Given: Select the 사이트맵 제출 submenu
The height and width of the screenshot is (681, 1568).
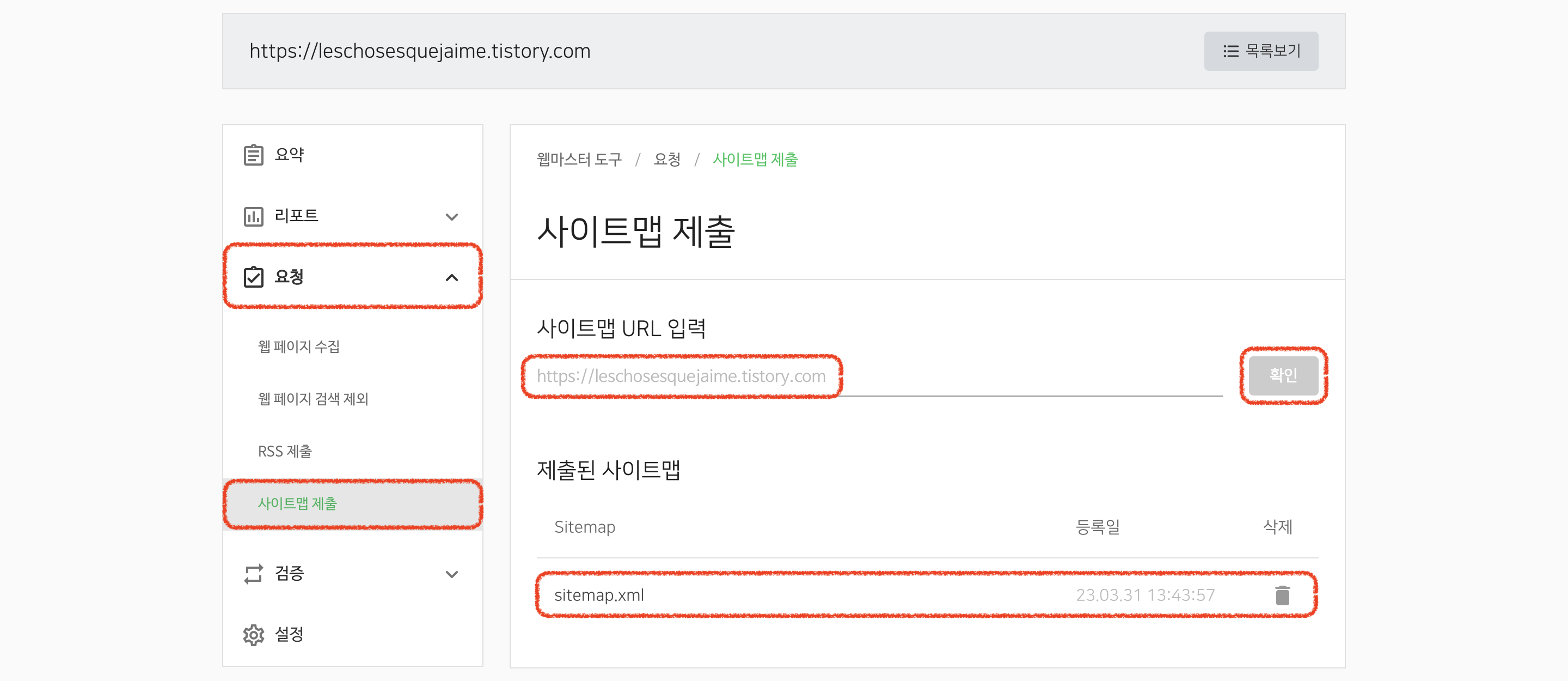Looking at the screenshot, I should tap(353, 504).
